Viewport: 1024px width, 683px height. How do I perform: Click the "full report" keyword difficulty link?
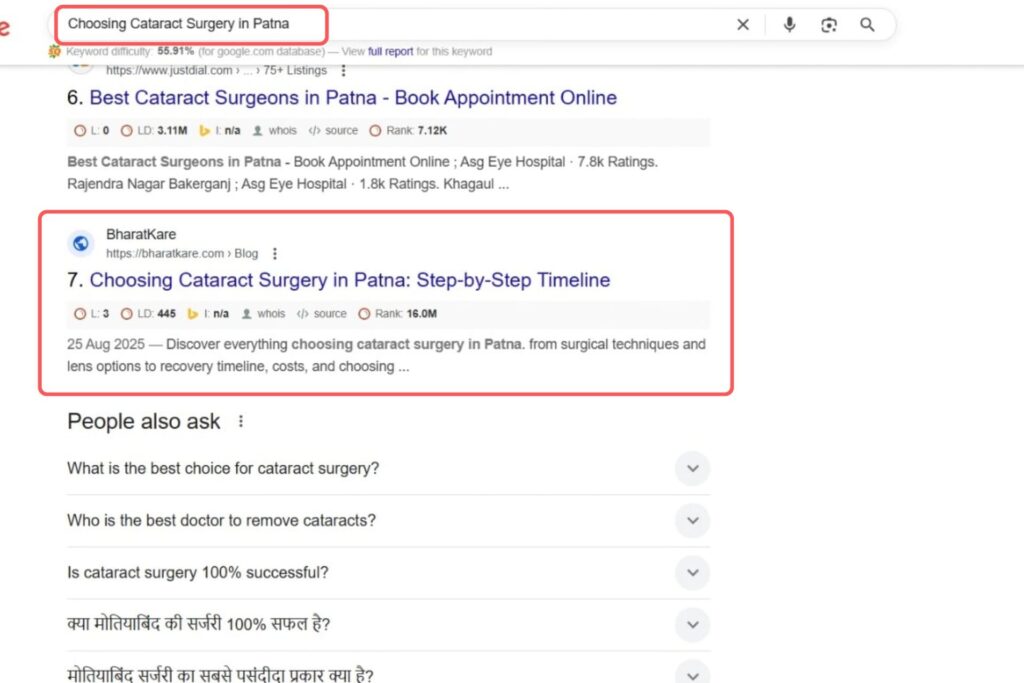coord(391,51)
